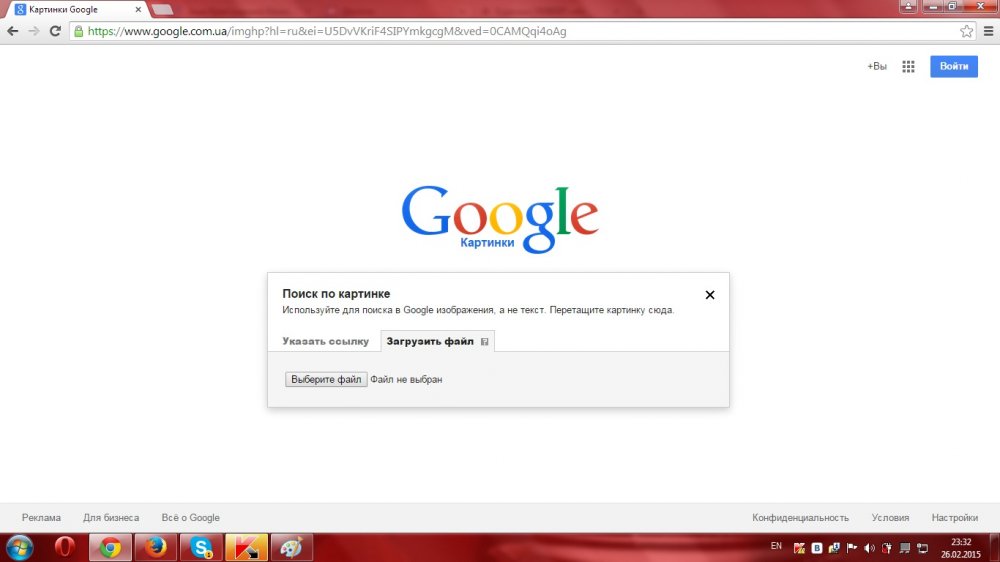The width and height of the screenshot is (1000, 562).
Task: Close the 'Поиск по картинке' dialog
Action: (x=710, y=295)
